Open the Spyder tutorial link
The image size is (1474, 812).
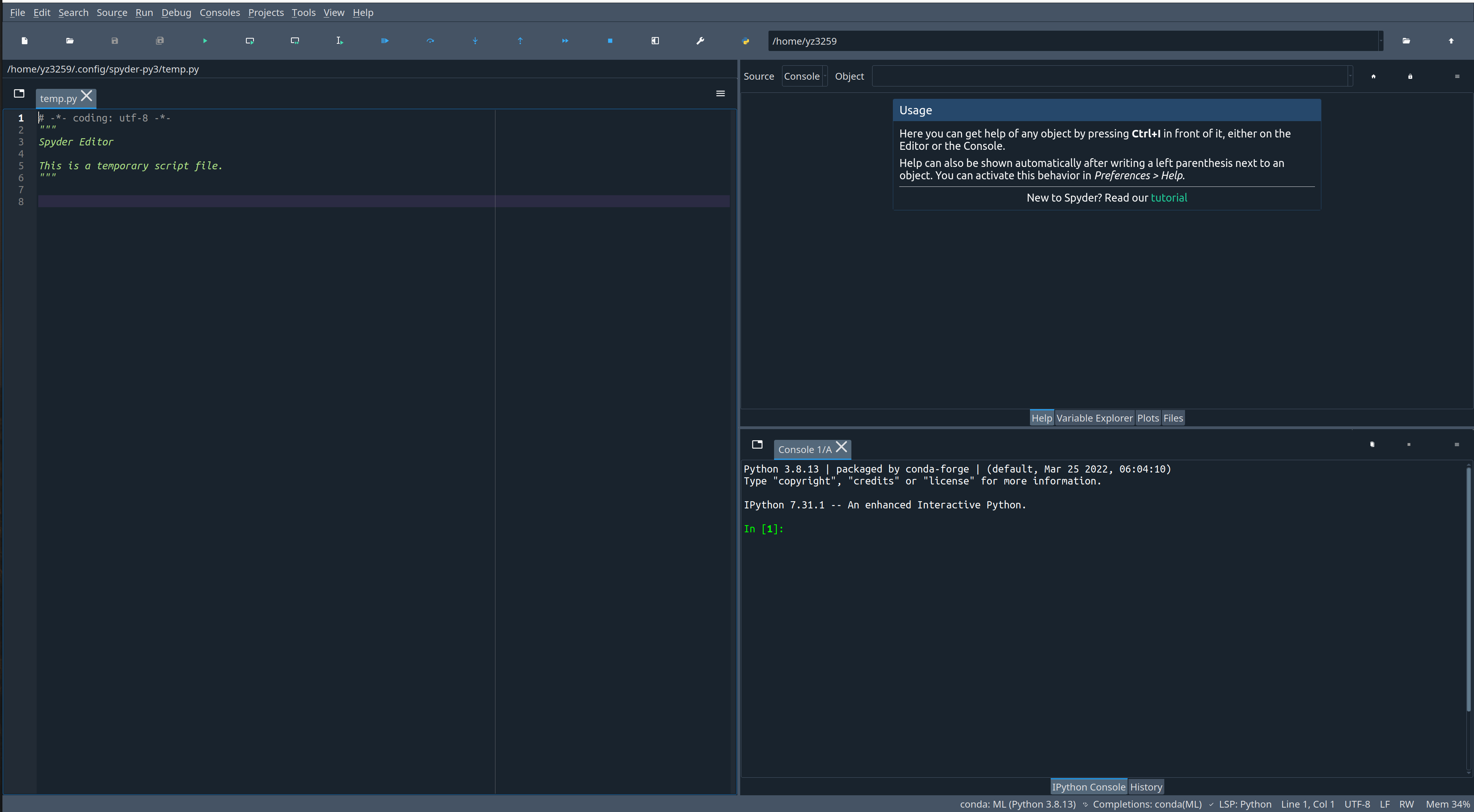tap(1168, 198)
